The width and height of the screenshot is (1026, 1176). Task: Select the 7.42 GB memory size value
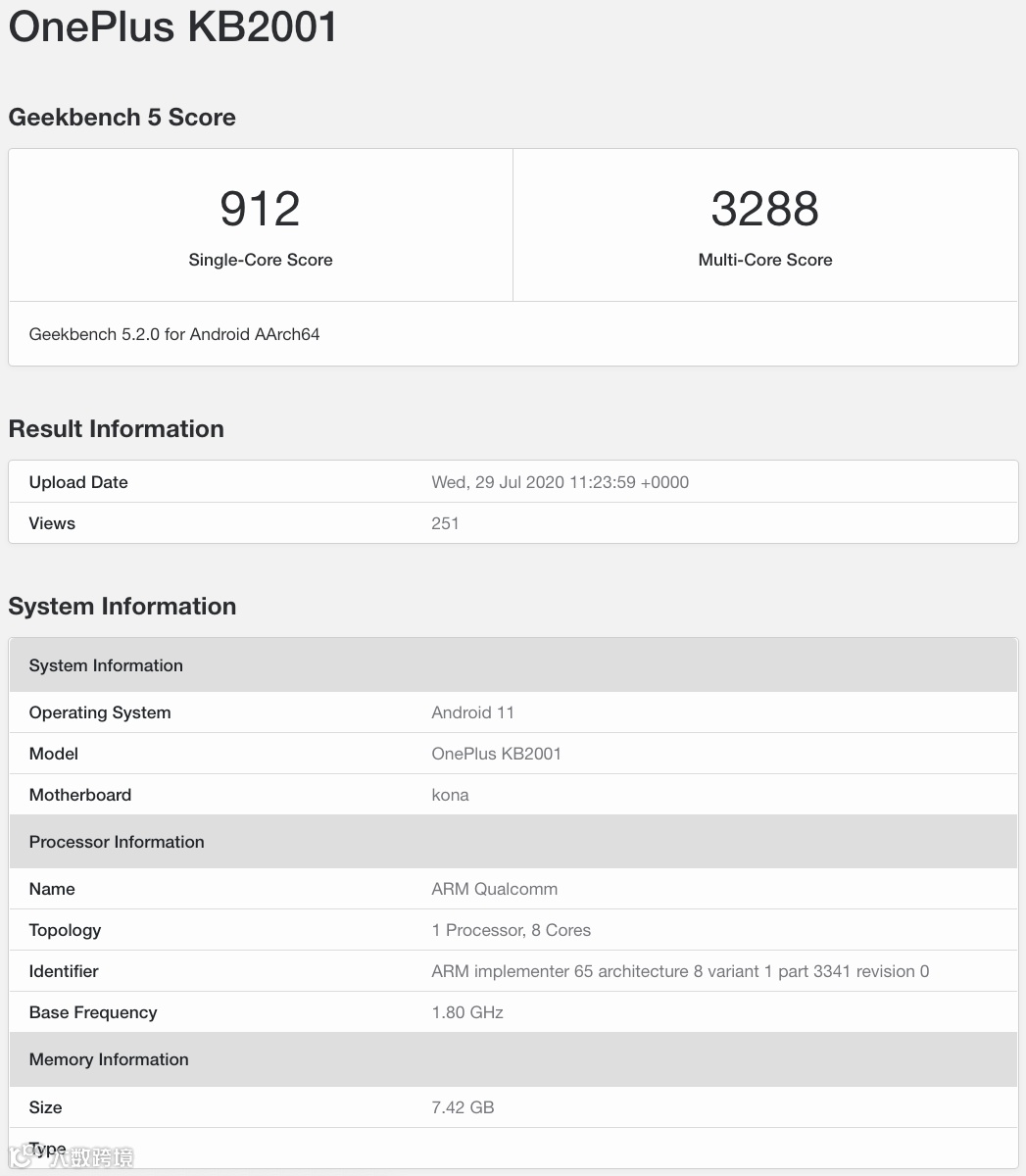(463, 1107)
